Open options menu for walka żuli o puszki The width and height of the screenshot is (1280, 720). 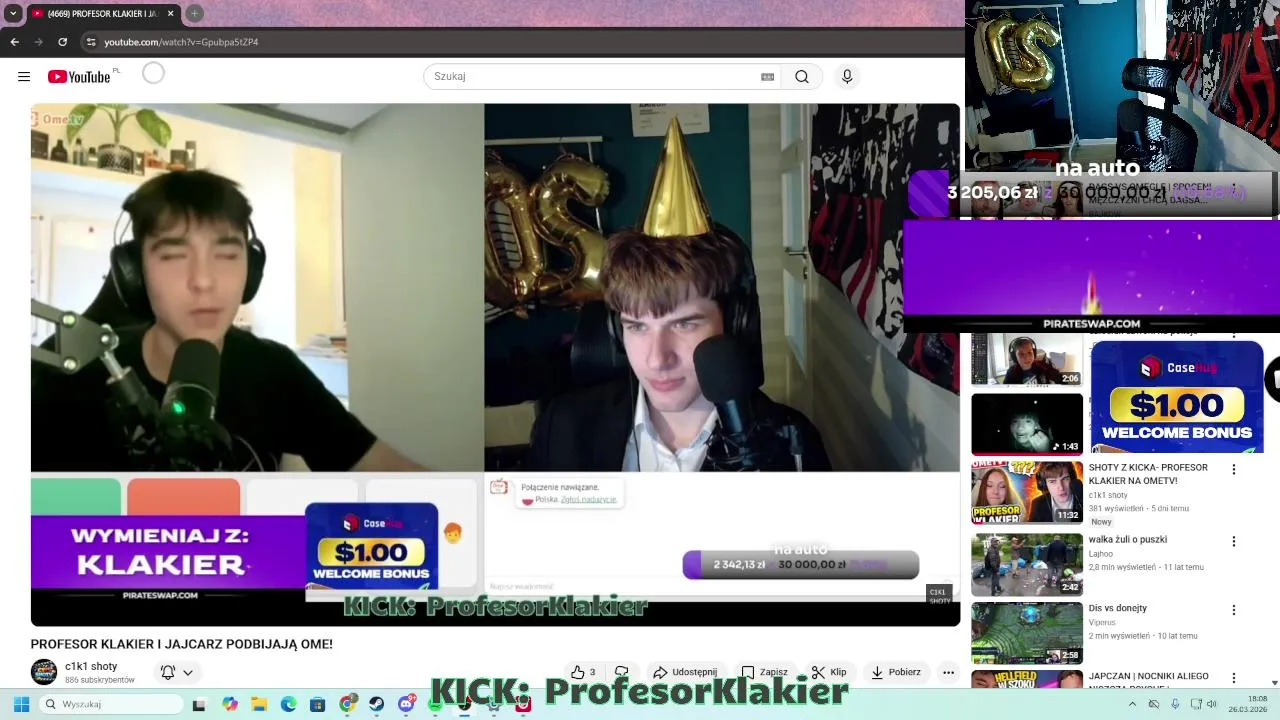tap(1233, 541)
